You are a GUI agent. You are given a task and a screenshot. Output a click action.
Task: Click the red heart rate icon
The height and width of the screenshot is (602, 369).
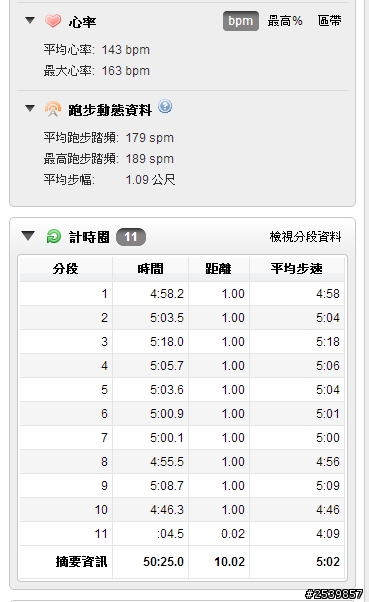point(53,21)
